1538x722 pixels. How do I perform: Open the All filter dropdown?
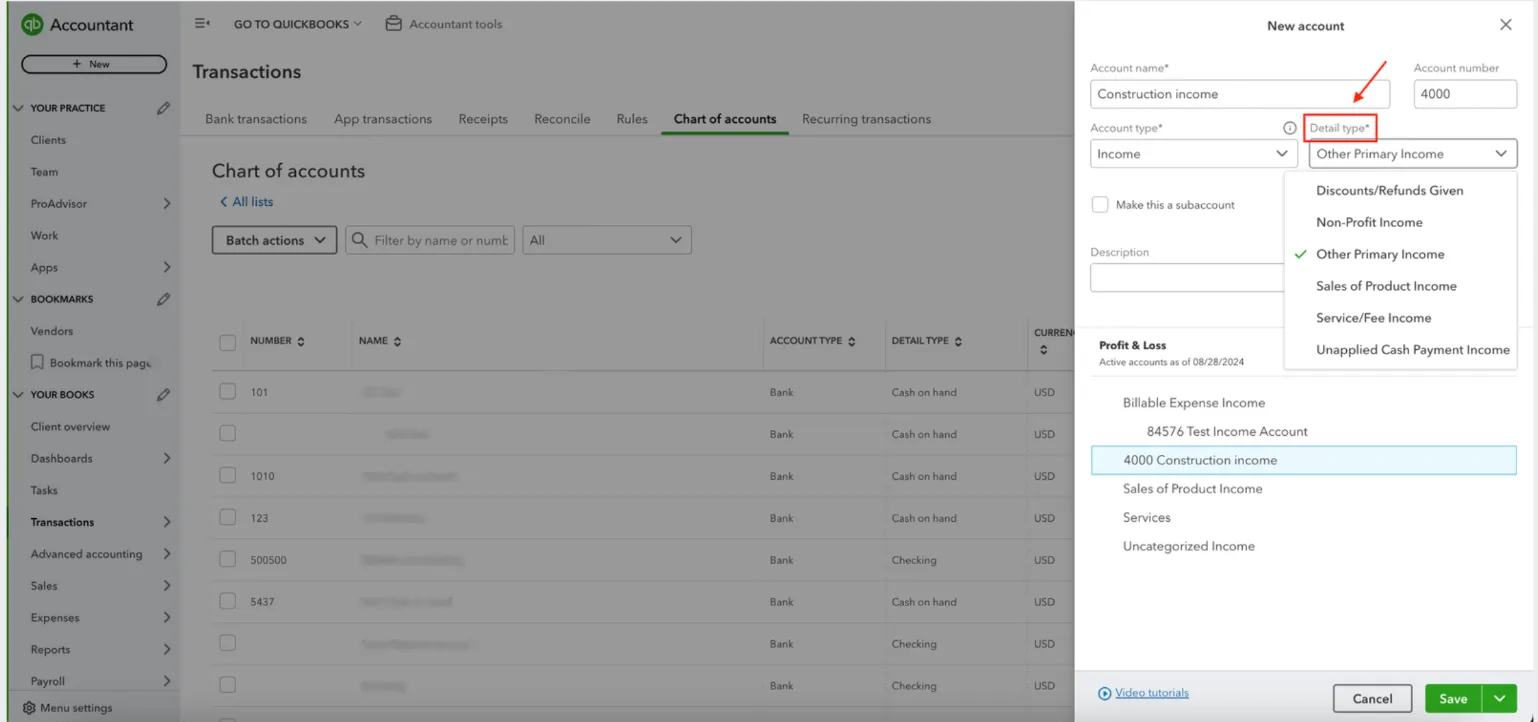[607, 240]
